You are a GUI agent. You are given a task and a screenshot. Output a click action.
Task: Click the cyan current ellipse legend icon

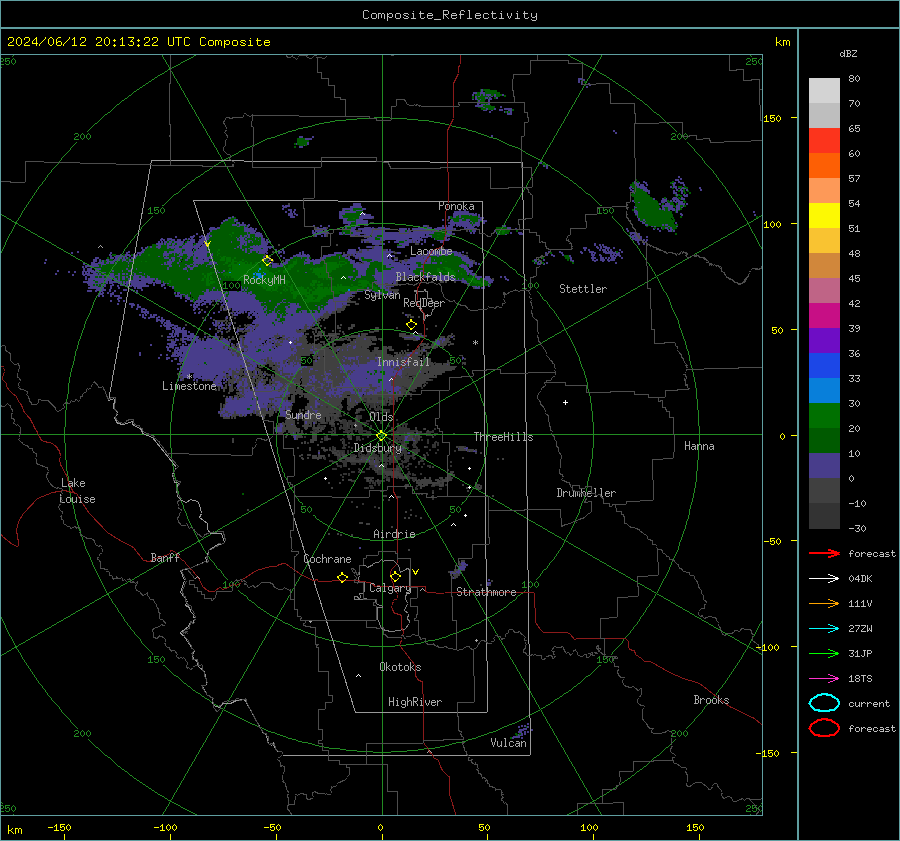coord(824,703)
